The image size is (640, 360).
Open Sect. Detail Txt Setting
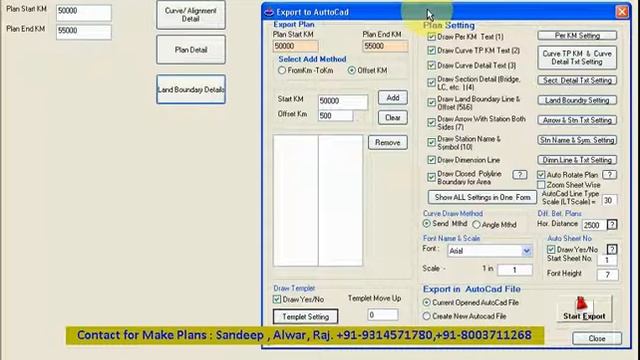coord(577,80)
